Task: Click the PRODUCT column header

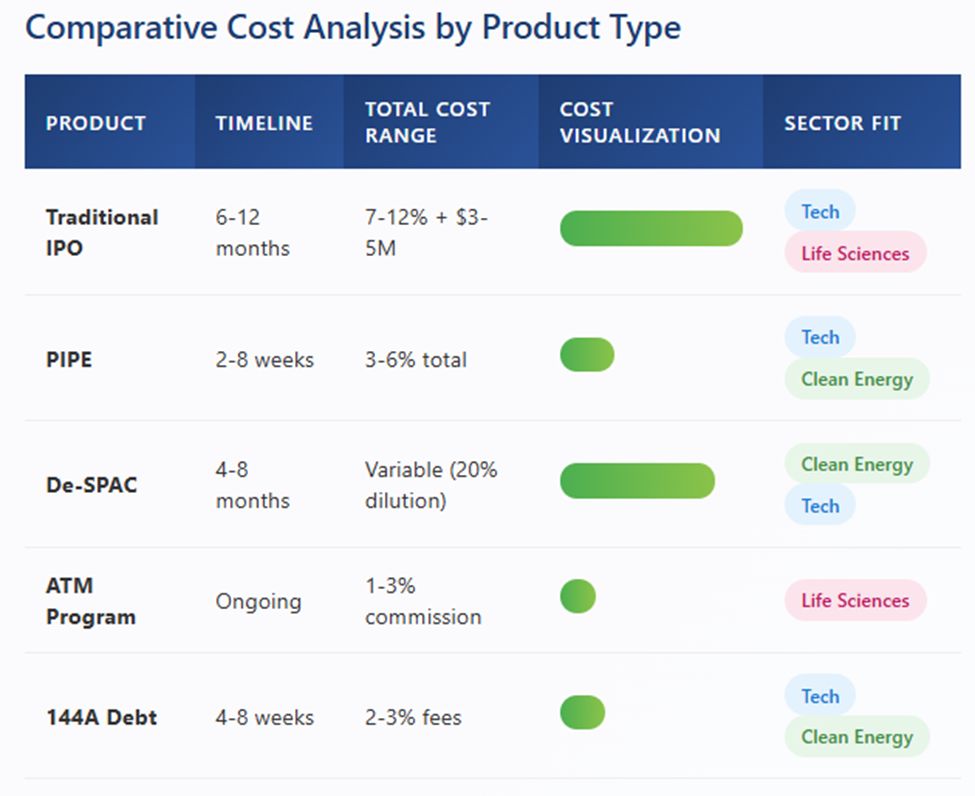Action: [x=96, y=123]
